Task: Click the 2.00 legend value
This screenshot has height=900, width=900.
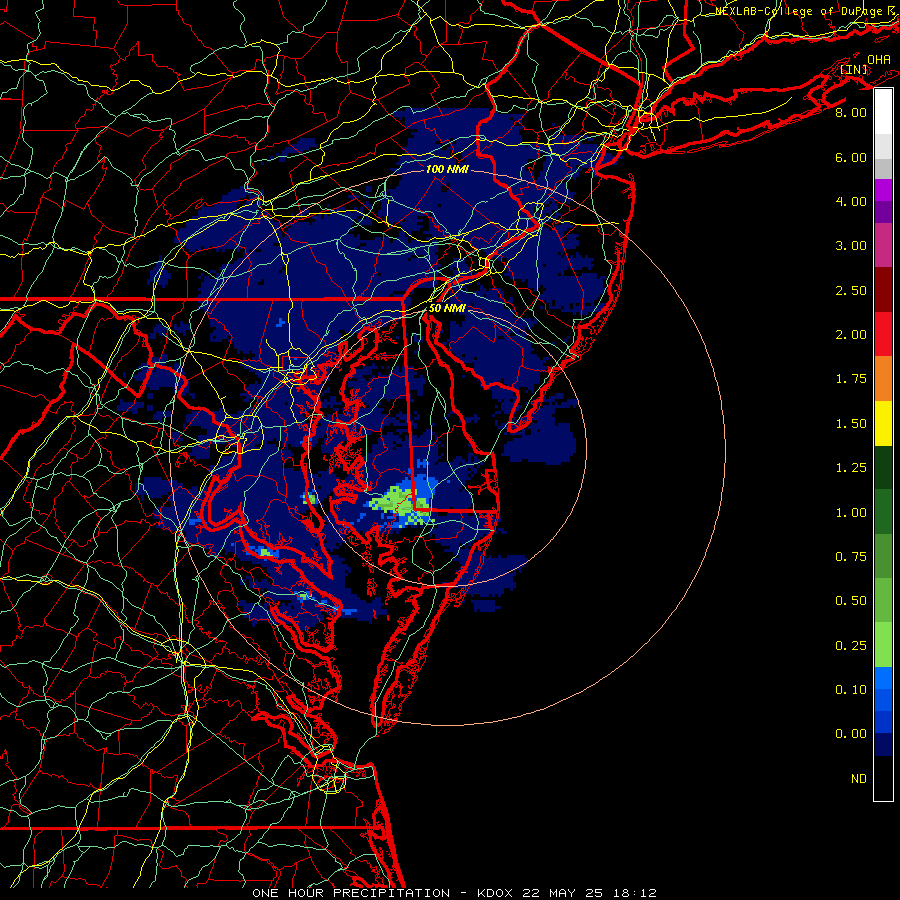Action: tap(851, 335)
